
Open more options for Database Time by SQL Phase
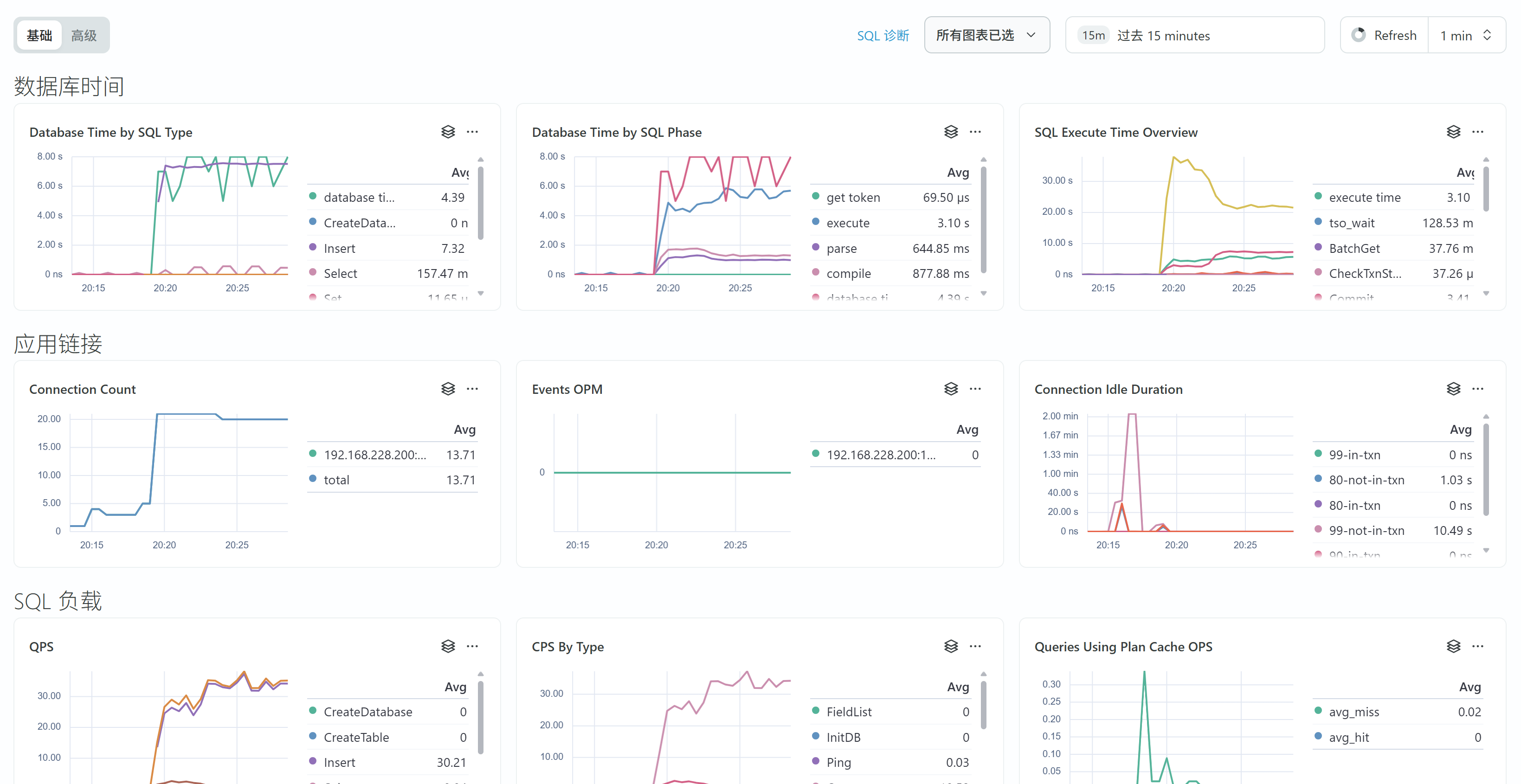[975, 132]
